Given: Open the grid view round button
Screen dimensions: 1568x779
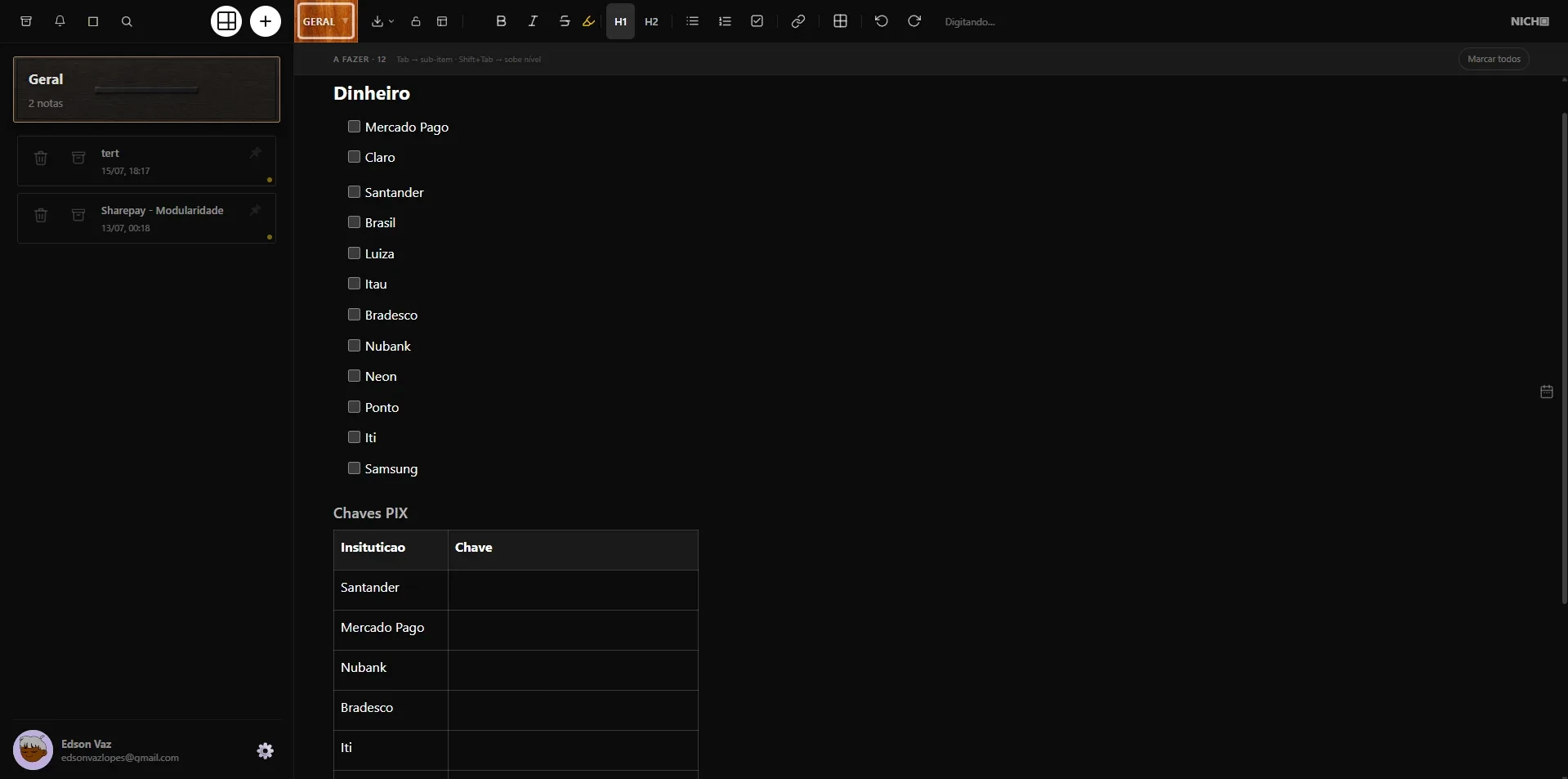Looking at the screenshot, I should point(226,21).
